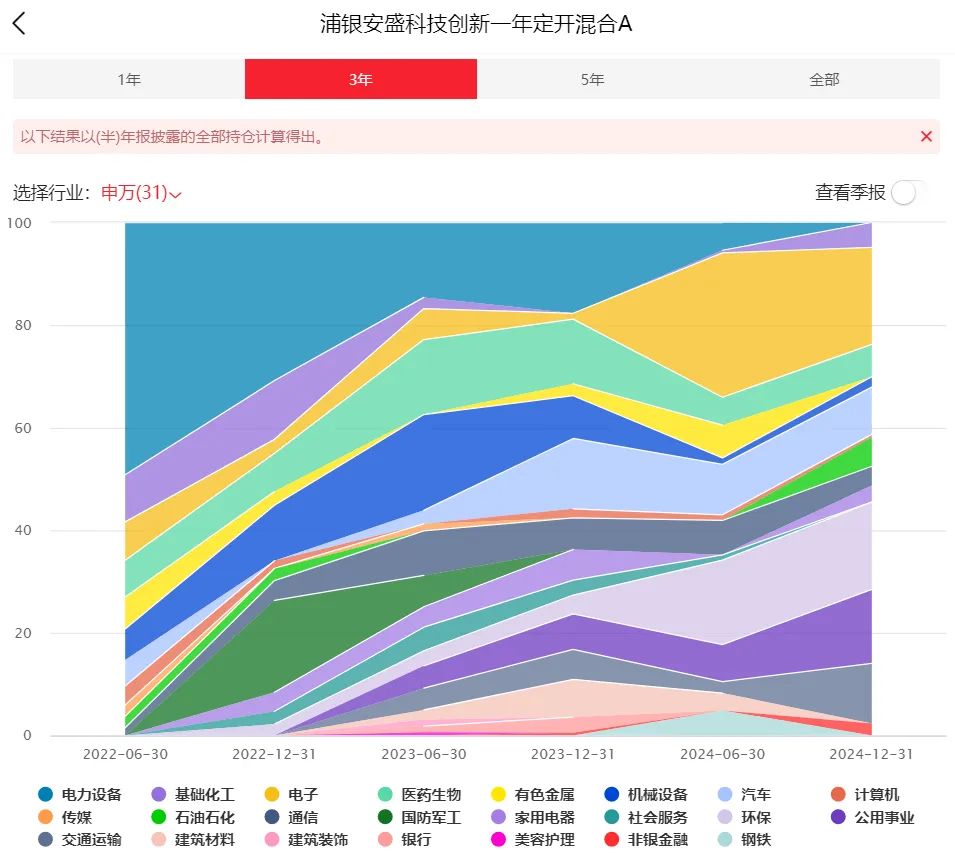The image size is (955, 854).
Task: Click the 建筑装饰 legend entry
Action: click(x=306, y=839)
